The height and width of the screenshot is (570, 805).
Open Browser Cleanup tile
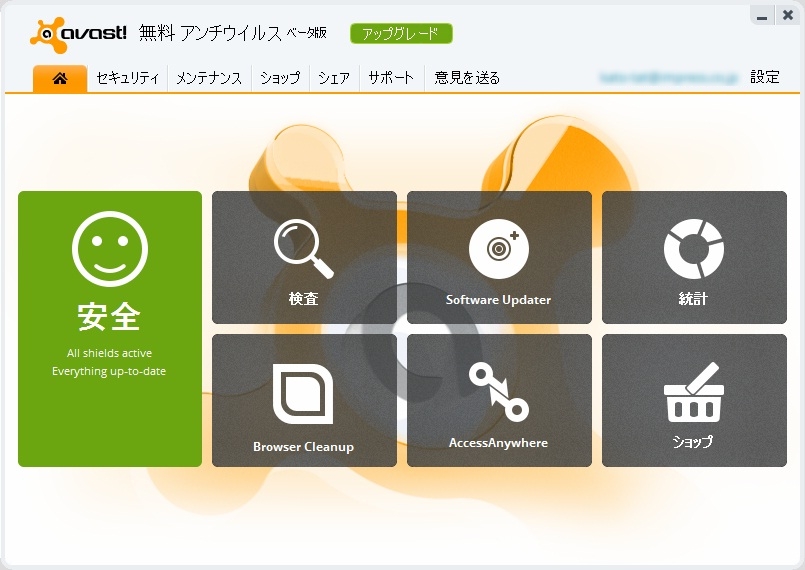304,401
